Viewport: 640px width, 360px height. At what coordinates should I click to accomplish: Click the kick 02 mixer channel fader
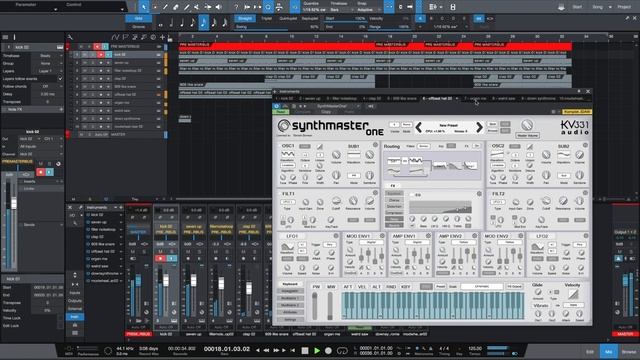(x=166, y=280)
